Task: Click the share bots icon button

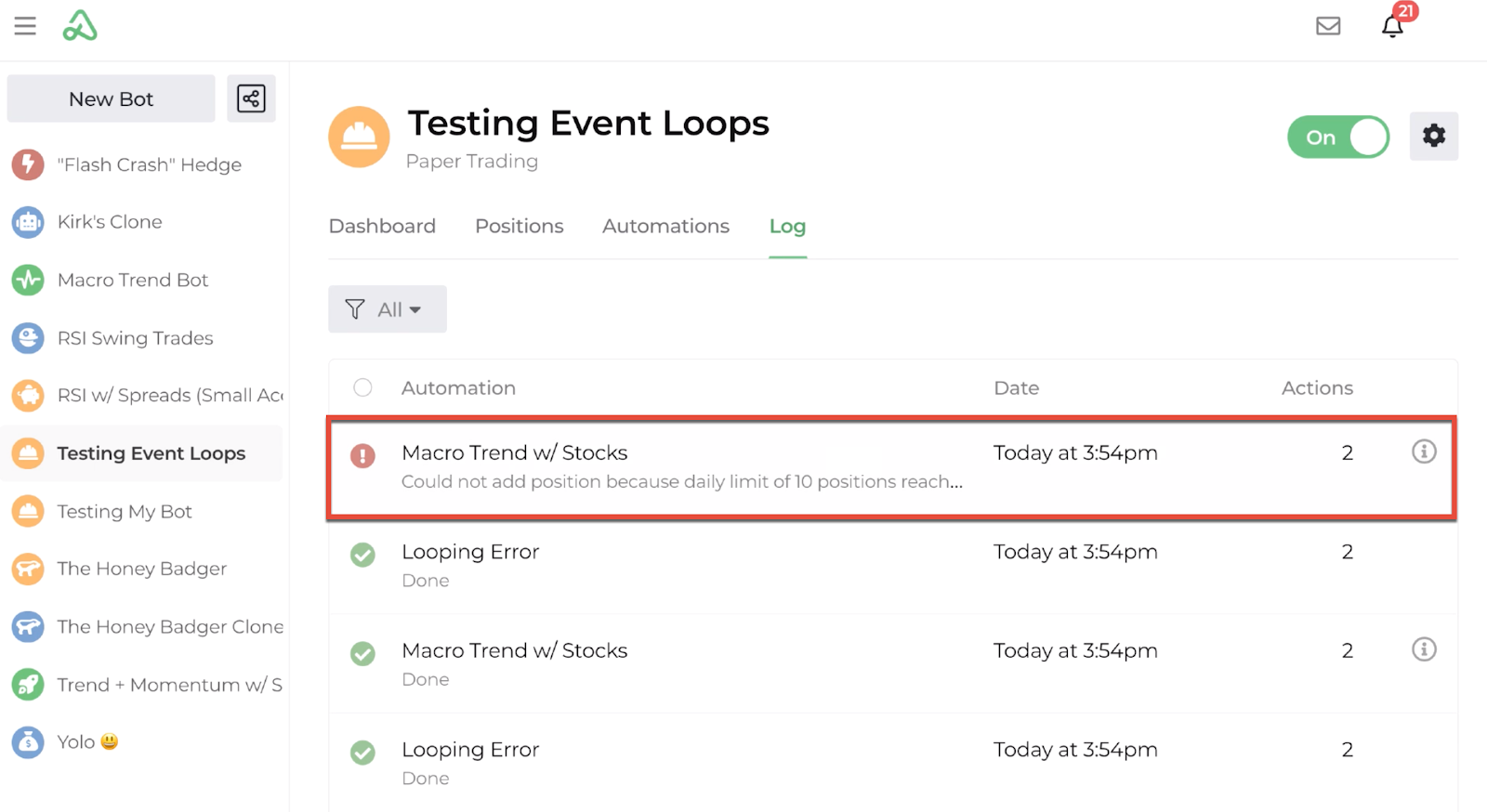Action: pyautogui.click(x=251, y=98)
